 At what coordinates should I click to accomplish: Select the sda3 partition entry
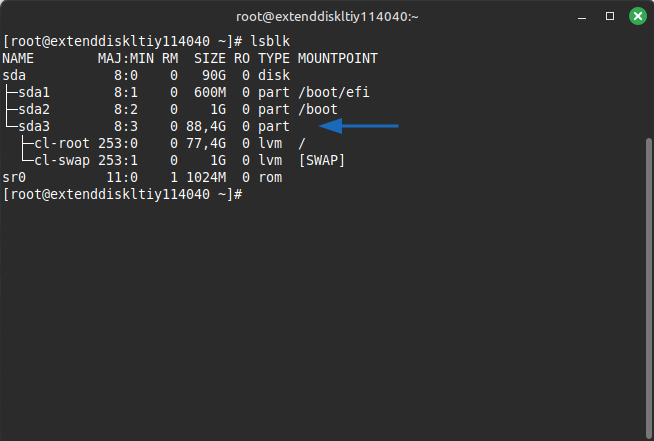32,126
